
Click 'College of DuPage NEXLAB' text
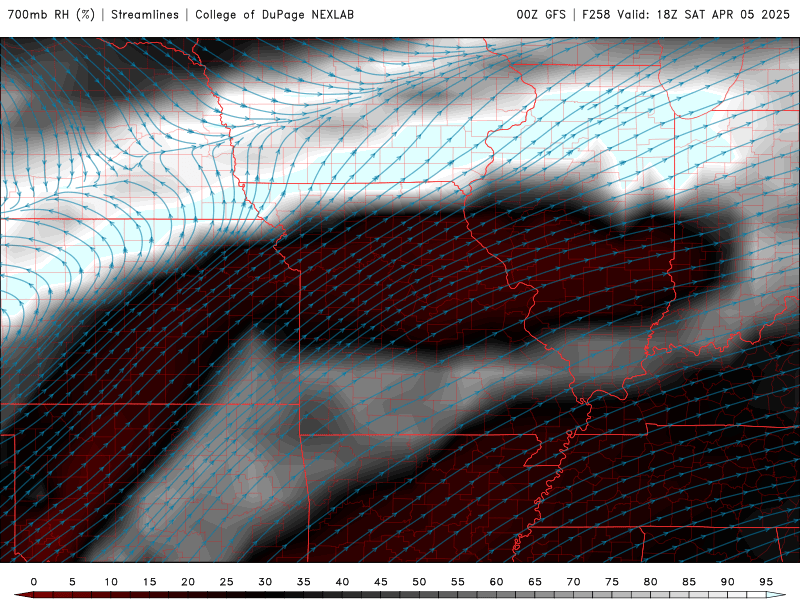[x=274, y=15]
